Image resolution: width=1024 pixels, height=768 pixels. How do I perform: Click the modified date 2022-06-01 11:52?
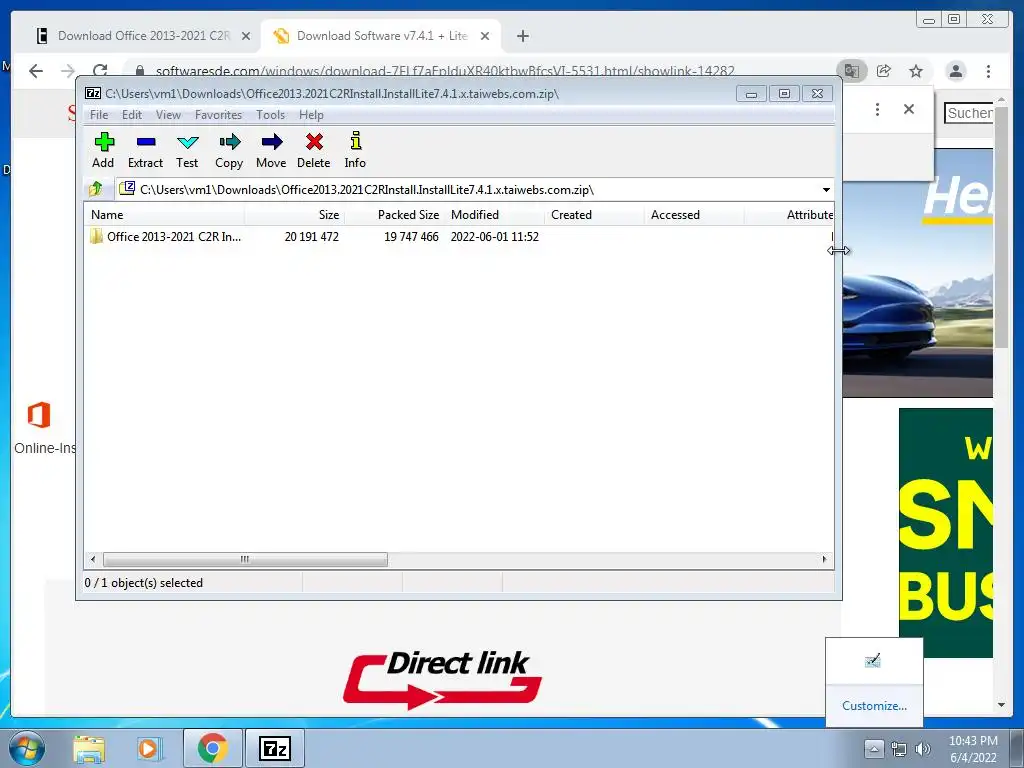494,237
